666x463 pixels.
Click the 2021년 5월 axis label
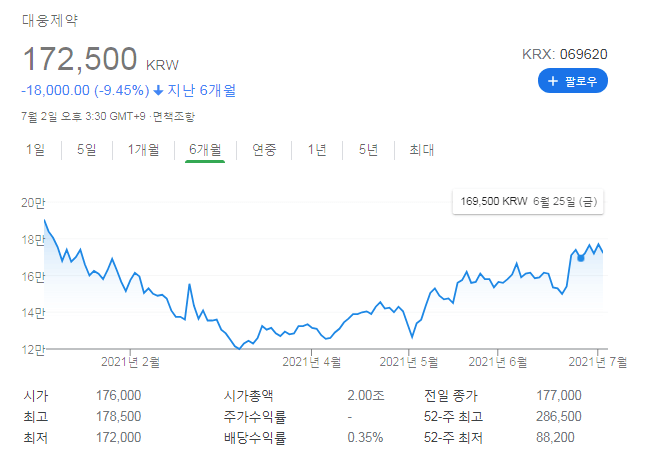point(409,362)
